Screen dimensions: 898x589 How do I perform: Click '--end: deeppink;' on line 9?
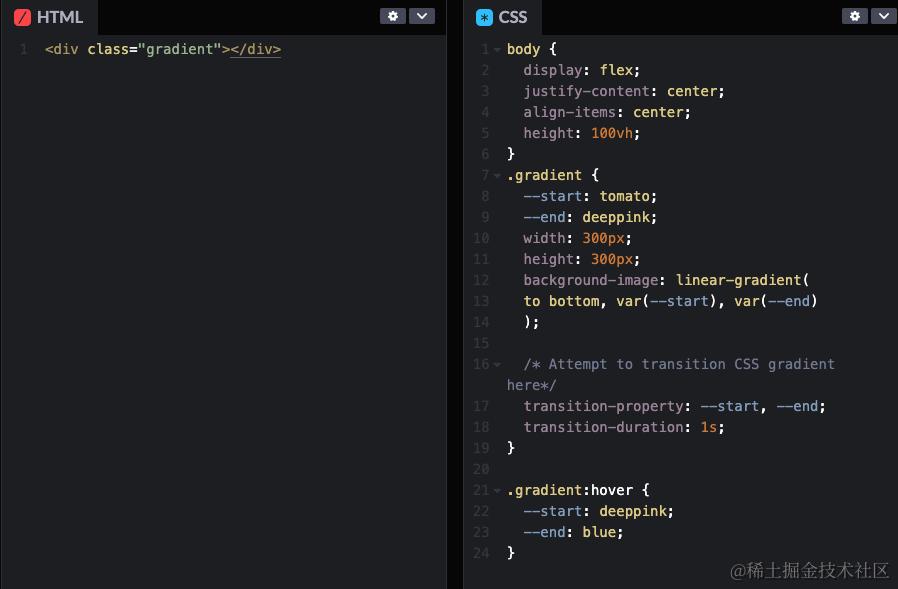pos(590,217)
